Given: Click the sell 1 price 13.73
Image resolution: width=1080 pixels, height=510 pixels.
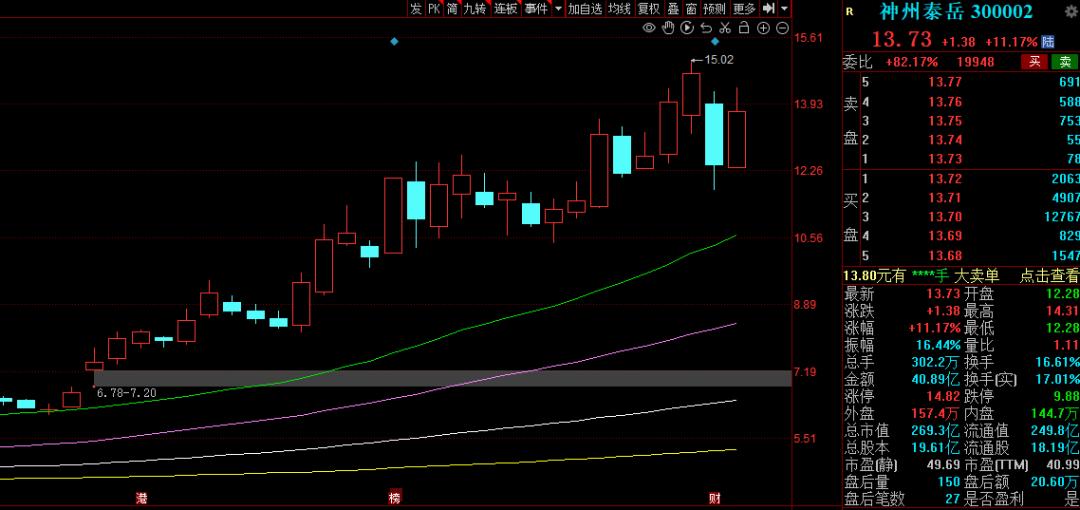Looking at the screenshot, I should (944, 159).
